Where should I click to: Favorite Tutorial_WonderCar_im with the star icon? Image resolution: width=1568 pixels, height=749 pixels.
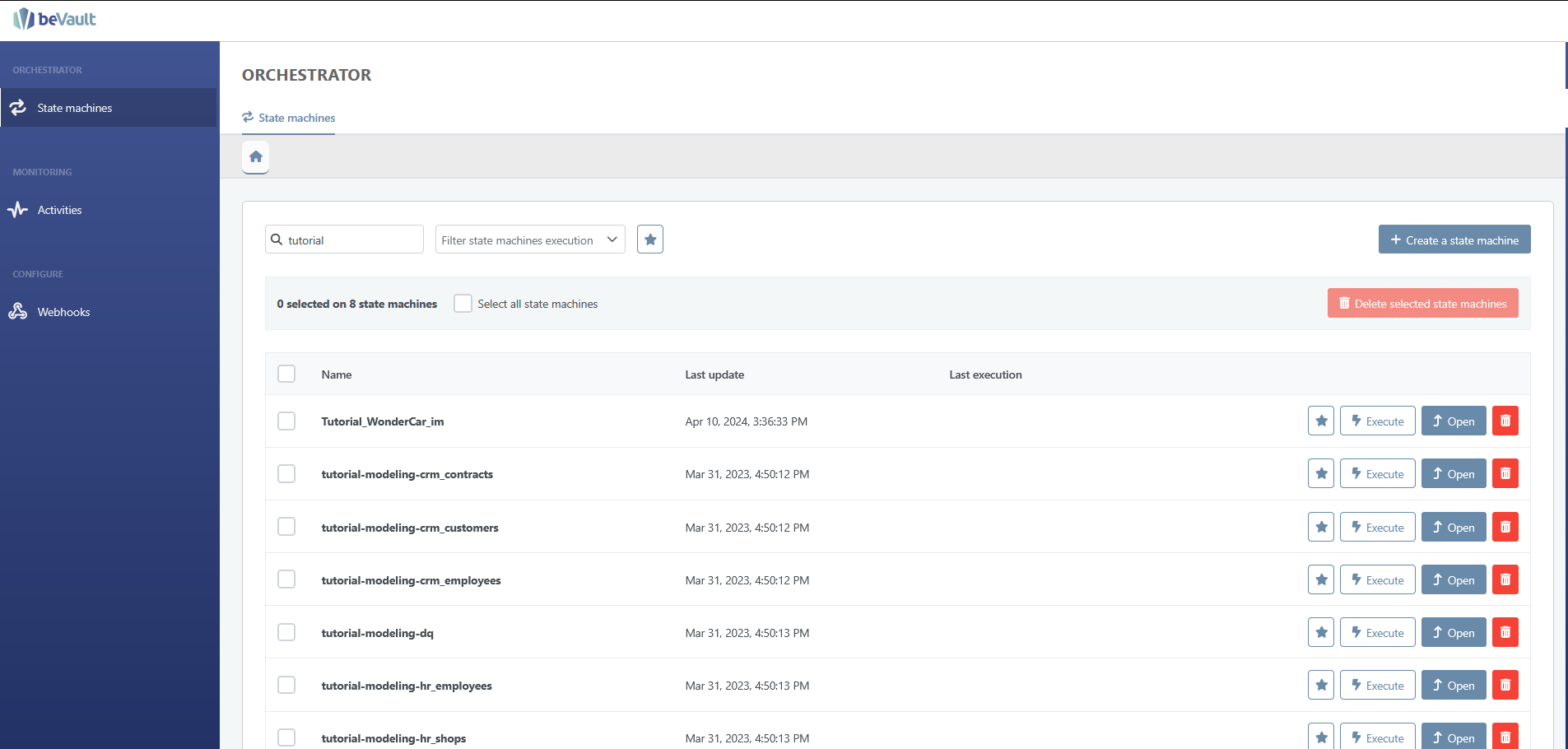1320,421
